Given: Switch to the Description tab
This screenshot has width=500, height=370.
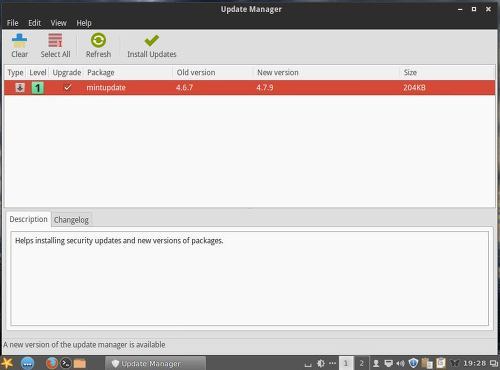Looking at the screenshot, I should point(28,219).
